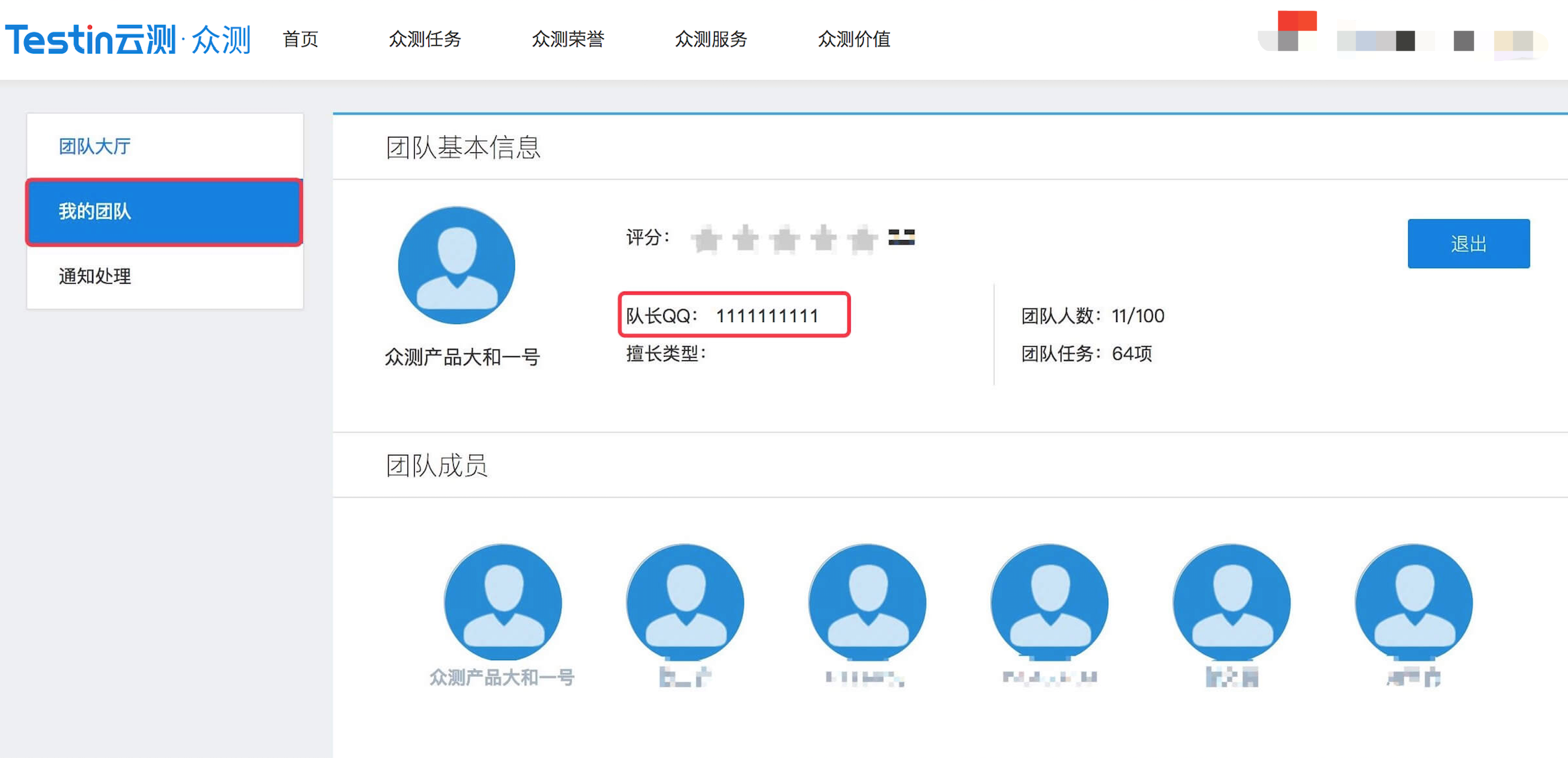Viewport: 1568px width, 758px height.
Task: Click the Testin云测 logo
Action: point(128,39)
